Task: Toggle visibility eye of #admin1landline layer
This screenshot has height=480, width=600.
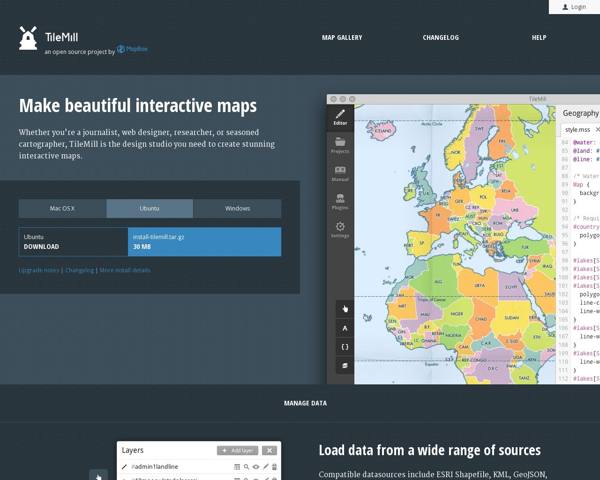Action: point(256,467)
